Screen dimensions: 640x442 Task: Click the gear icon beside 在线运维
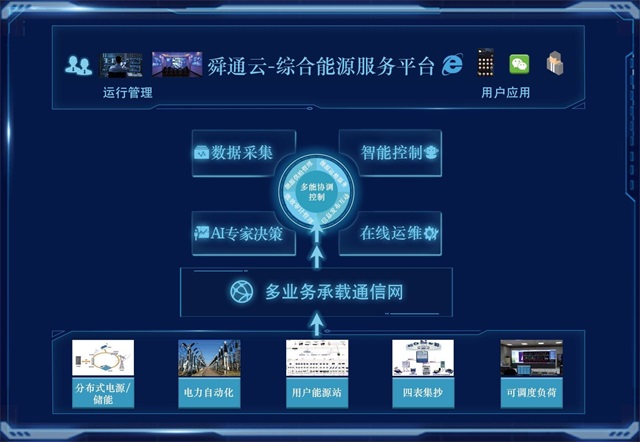pyautogui.click(x=430, y=233)
